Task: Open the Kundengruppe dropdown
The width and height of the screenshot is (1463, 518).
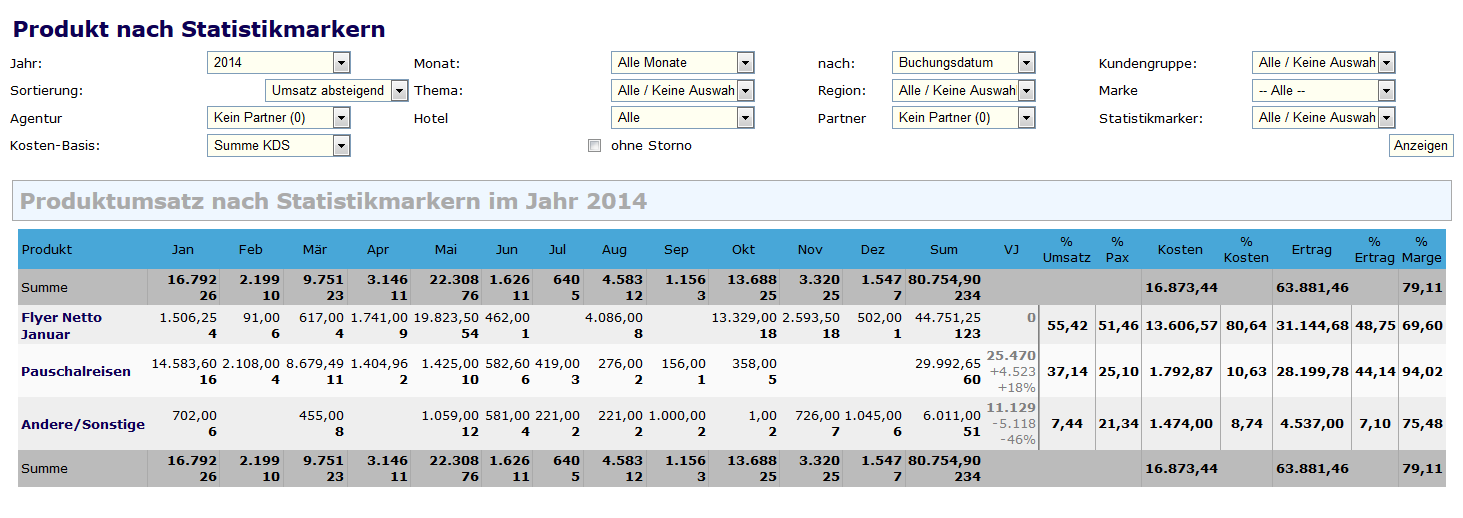Action: 1323,63
